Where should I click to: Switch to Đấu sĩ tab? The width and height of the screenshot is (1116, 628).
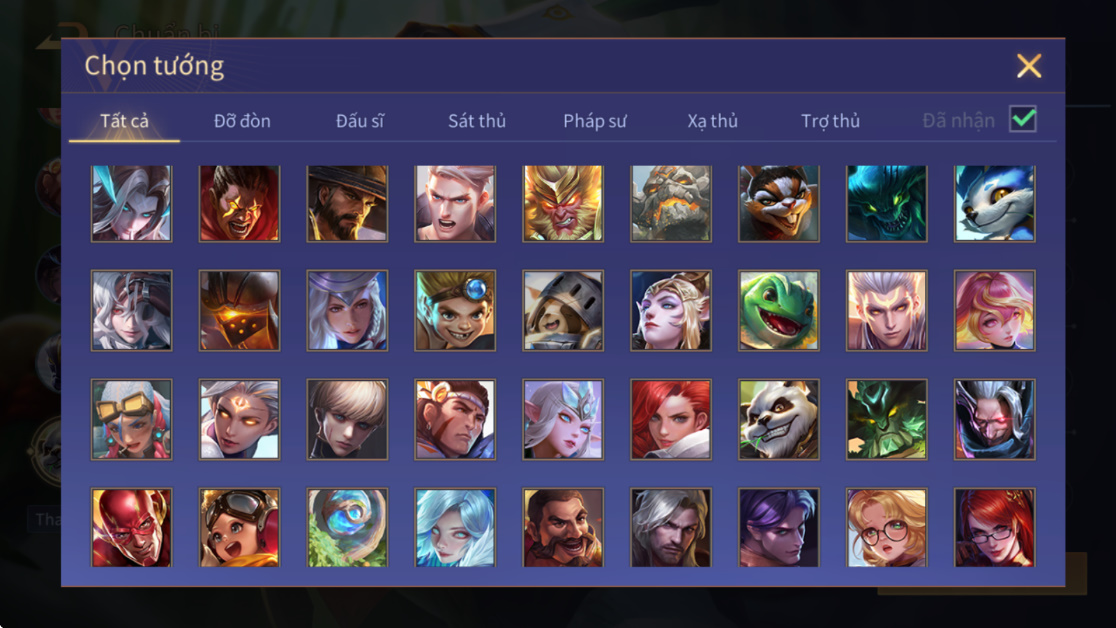[359, 121]
